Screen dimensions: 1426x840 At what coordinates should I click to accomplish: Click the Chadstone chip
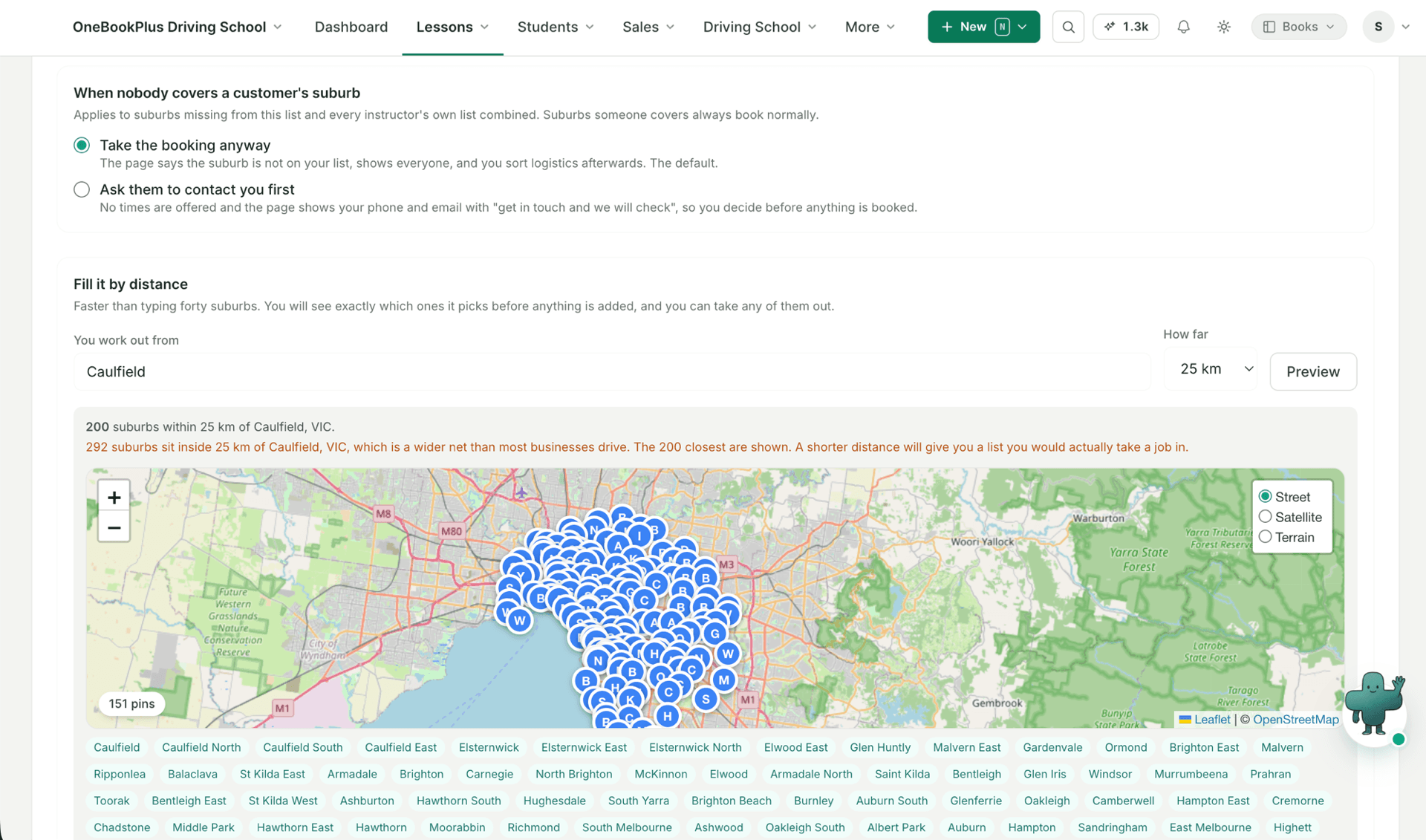click(122, 827)
